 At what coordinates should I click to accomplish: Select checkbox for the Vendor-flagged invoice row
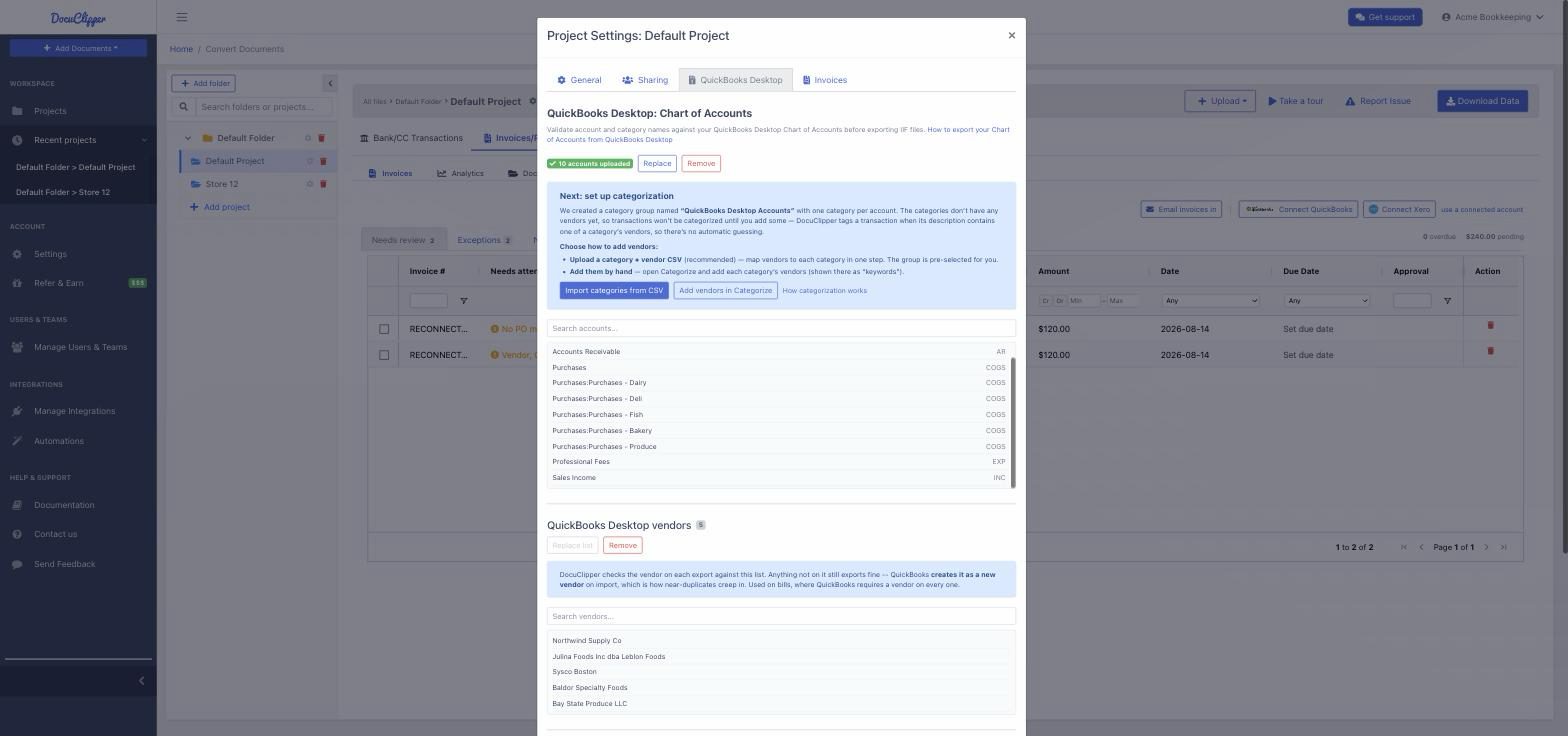click(x=384, y=355)
